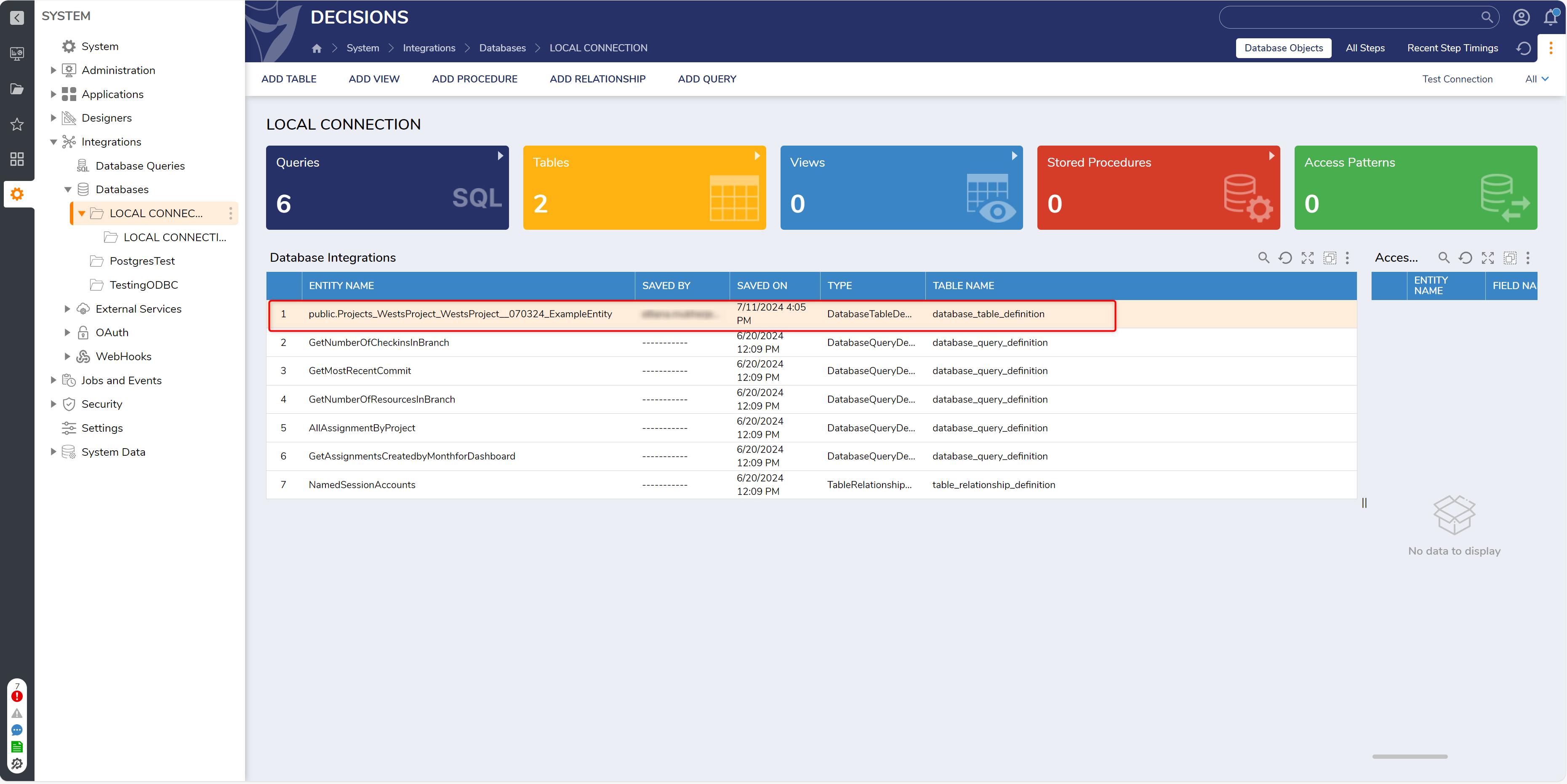The height and width of the screenshot is (784, 1567).
Task: Expand the Applications tree node
Action: (x=53, y=94)
